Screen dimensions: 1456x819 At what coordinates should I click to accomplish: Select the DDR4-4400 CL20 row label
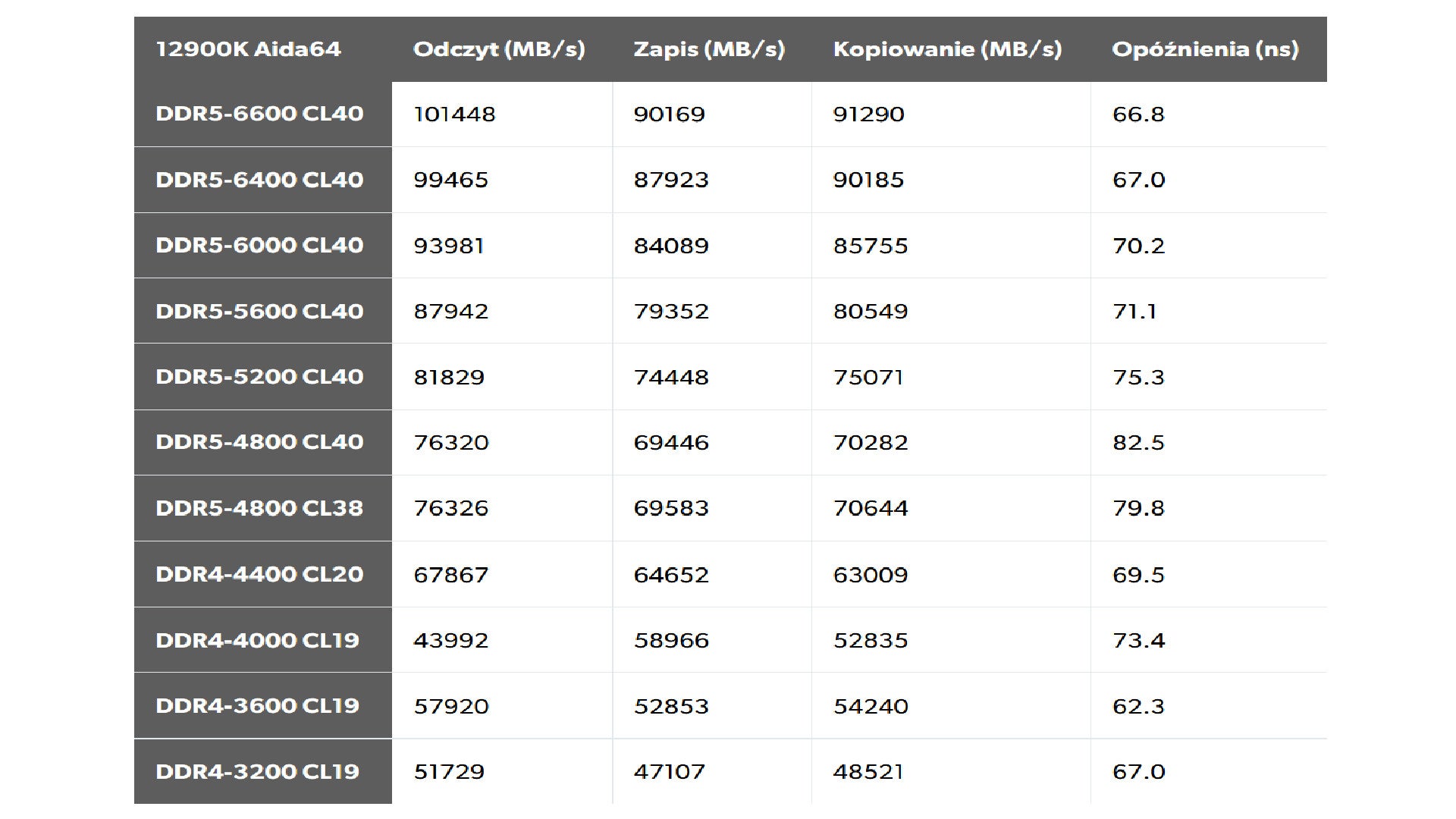coord(259,574)
